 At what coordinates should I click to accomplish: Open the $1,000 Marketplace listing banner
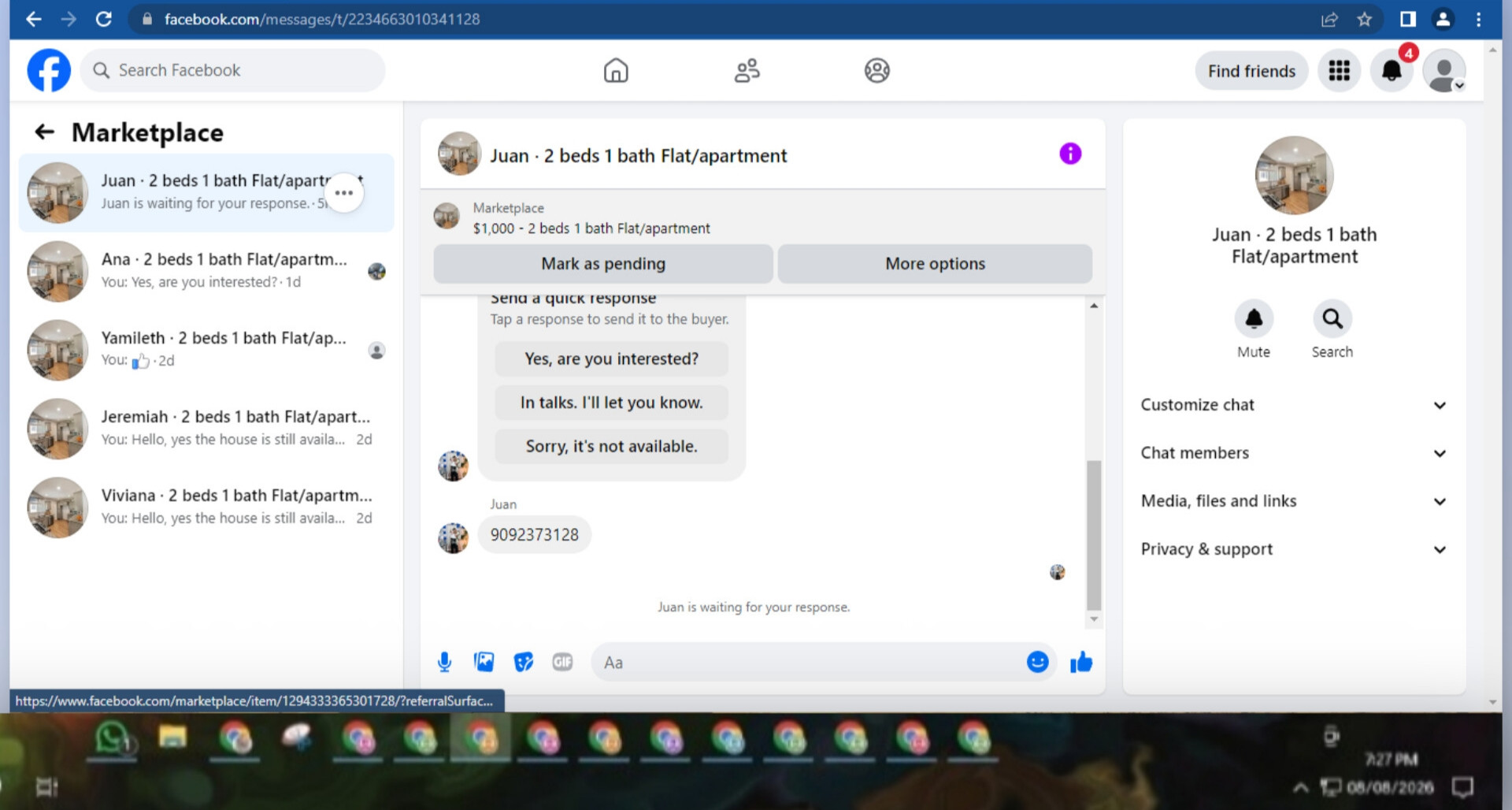pos(762,218)
